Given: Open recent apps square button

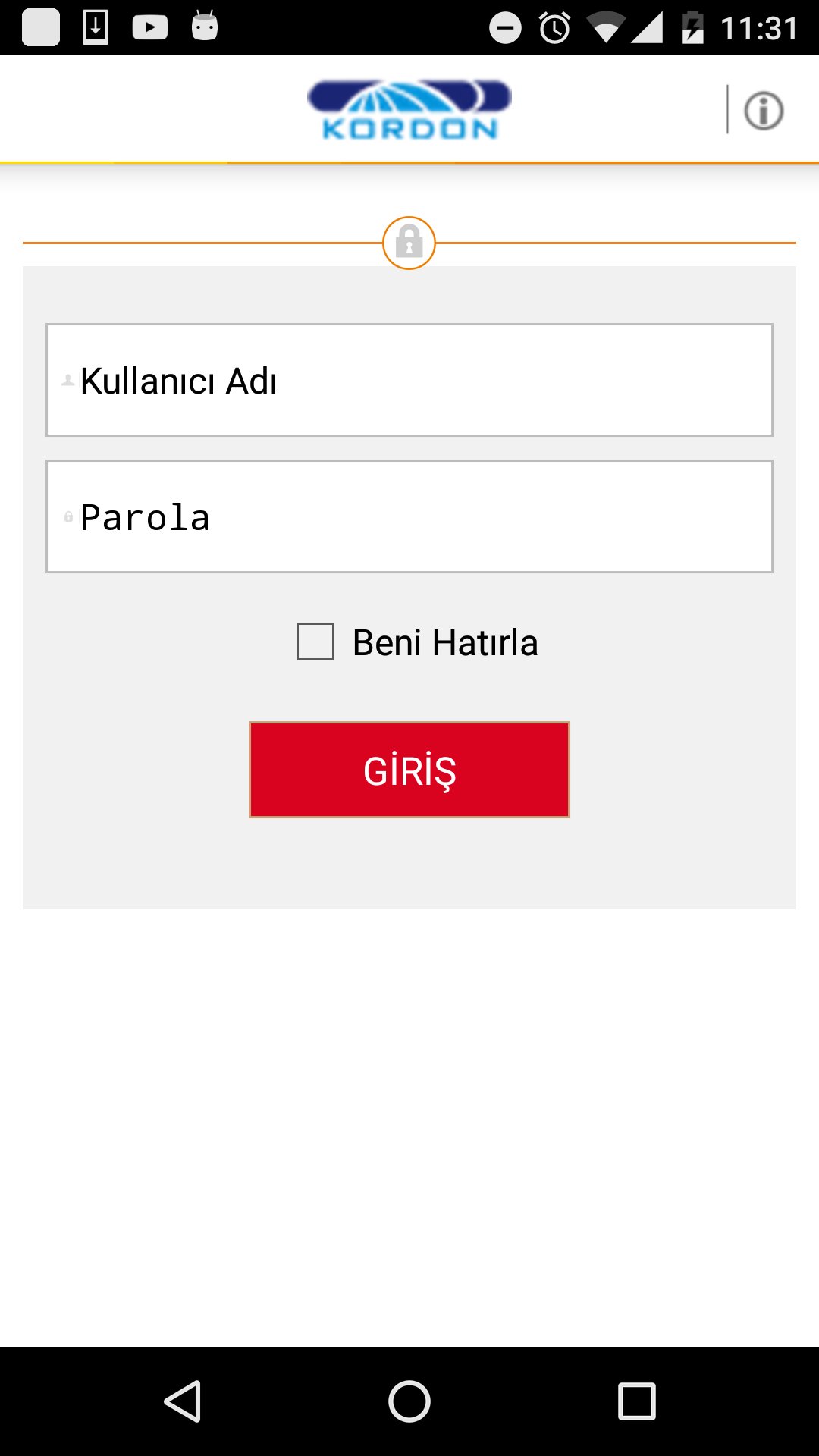Looking at the screenshot, I should (636, 1401).
